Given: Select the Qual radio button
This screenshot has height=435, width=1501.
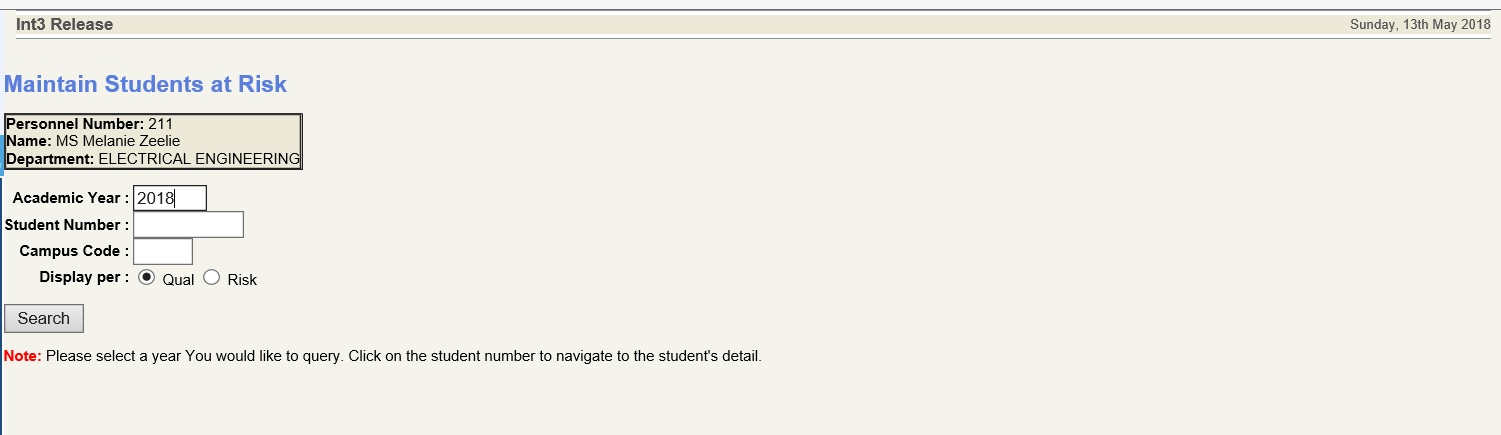Looking at the screenshot, I should pos(147,278).
